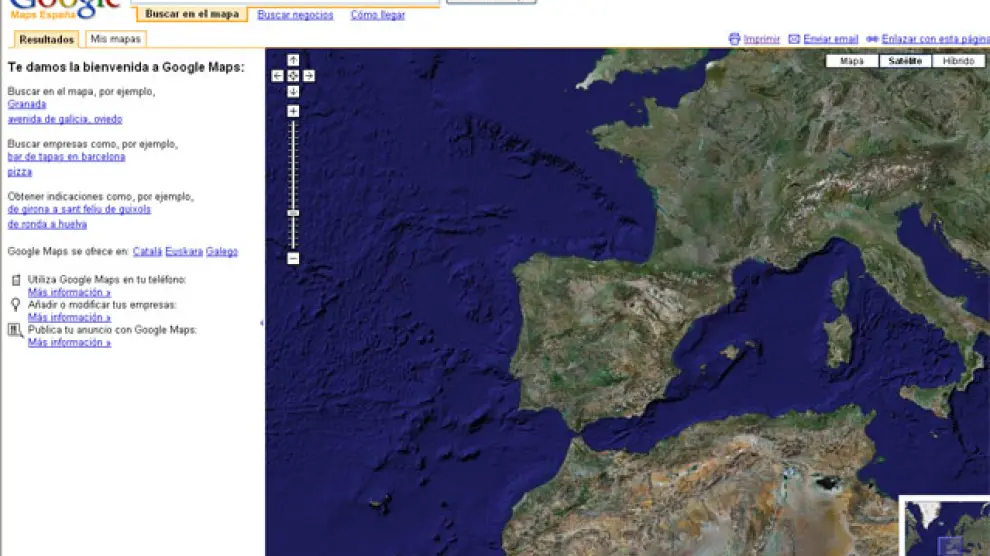Open the Mis mapas tab
Image resolution: width=990 pixels, height=556 pixels.
[x=115, y=39]
